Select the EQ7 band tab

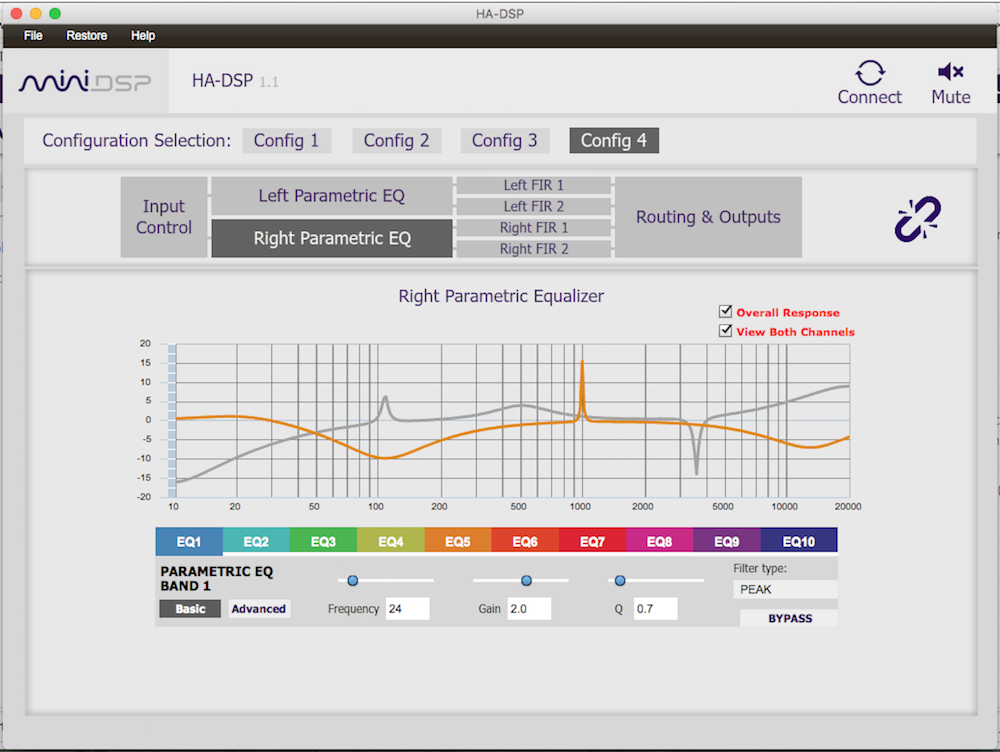(x=592, y=542)
